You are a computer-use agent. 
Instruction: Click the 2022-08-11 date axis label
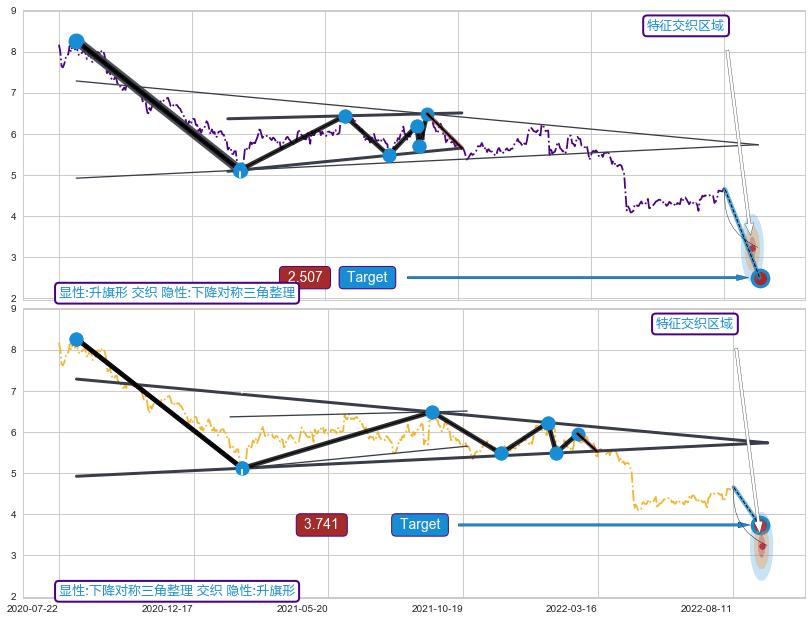coord(707,608)
